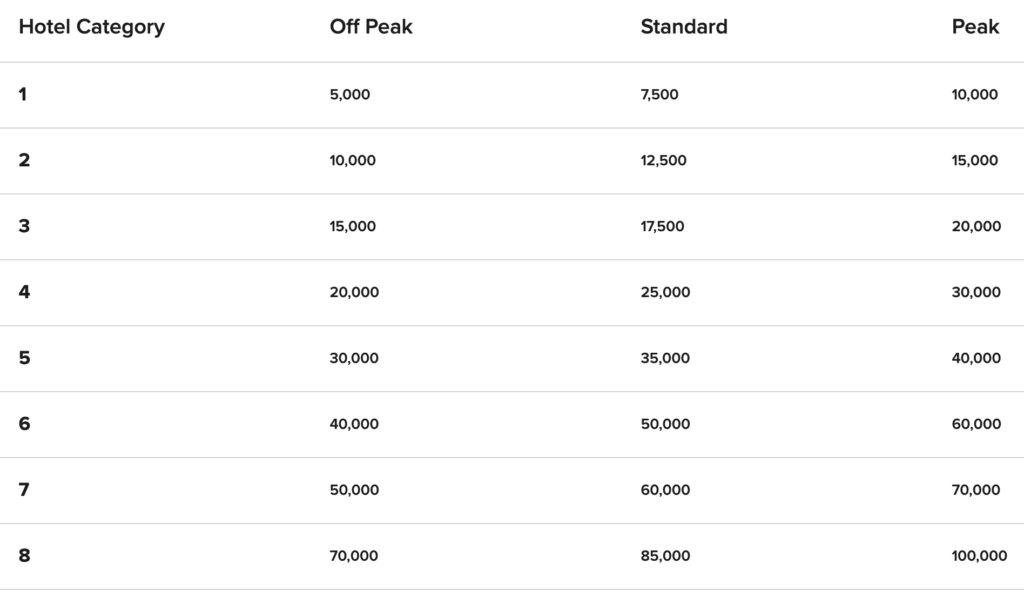
Task: Select the Category 1 row label
Action: tap(23, 95)
